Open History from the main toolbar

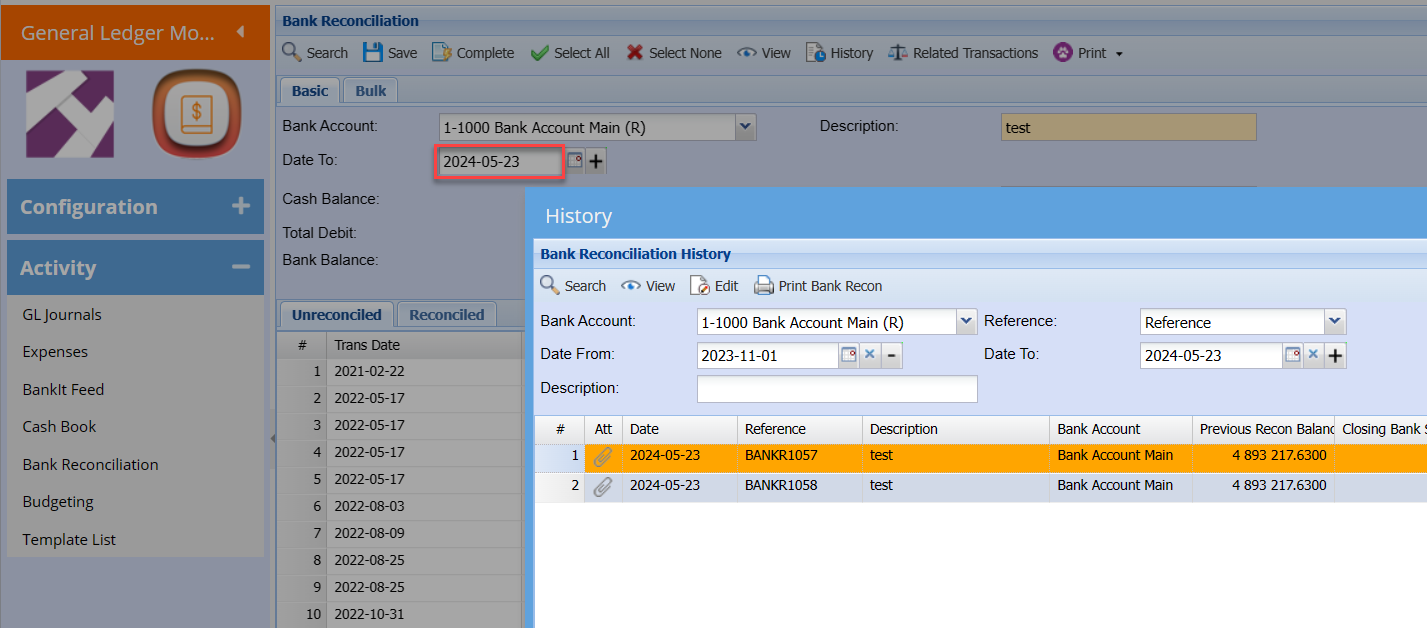tap(816, 53)
